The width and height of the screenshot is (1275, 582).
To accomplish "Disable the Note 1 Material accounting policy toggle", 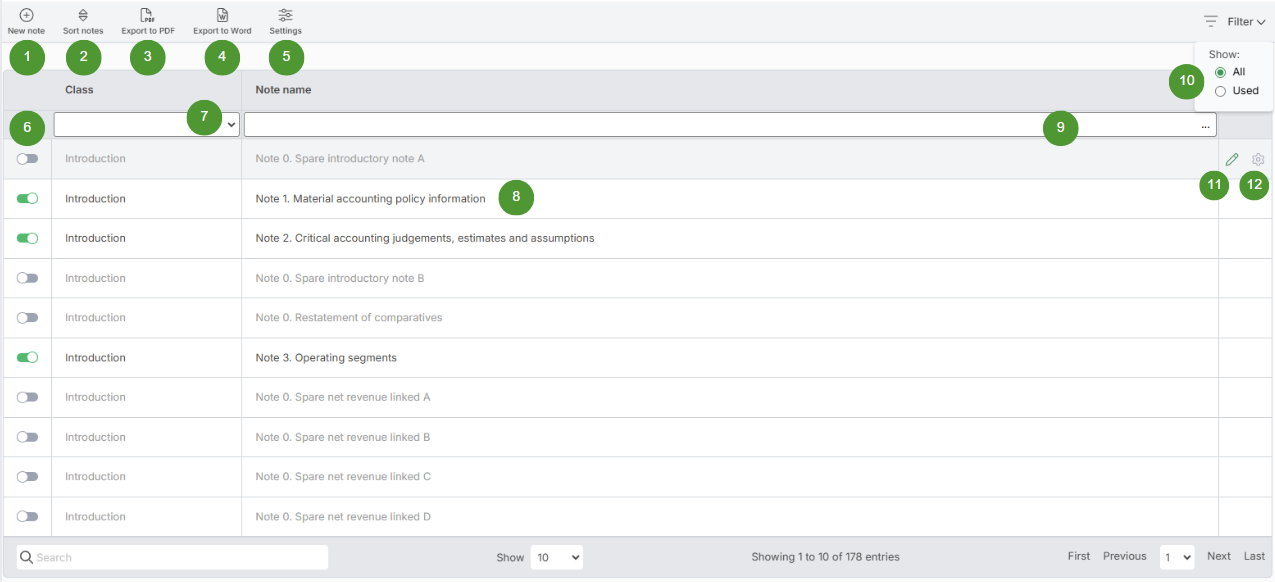I will pyautogui.click(x=27, y=199).
